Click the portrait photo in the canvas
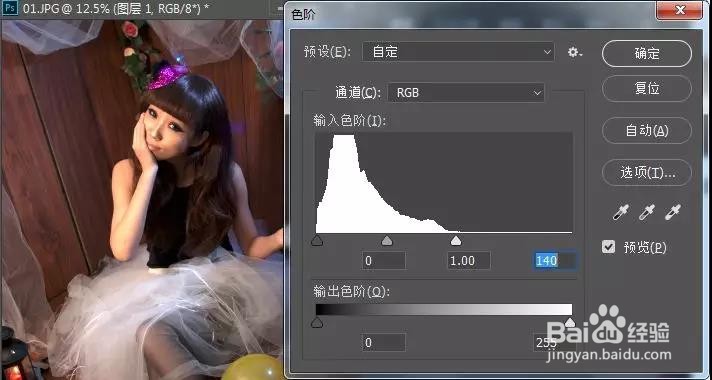712x380 pixels. tap(142, 200)
